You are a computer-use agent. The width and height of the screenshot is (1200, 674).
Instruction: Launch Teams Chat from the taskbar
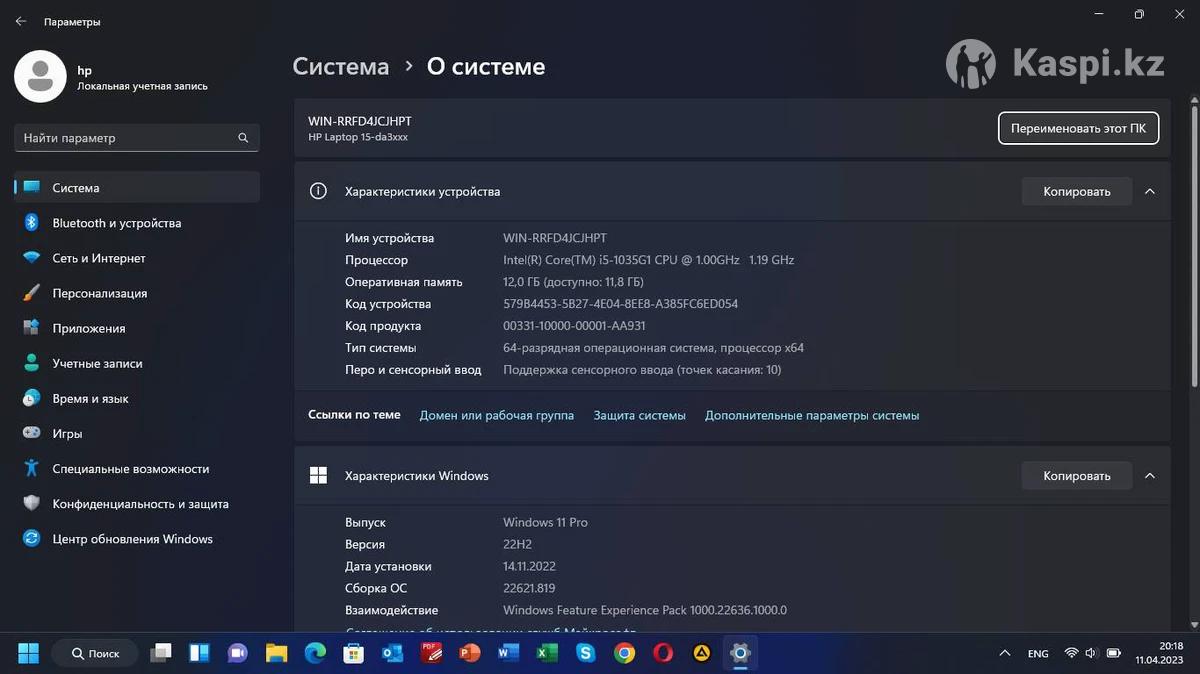point(238,653)
